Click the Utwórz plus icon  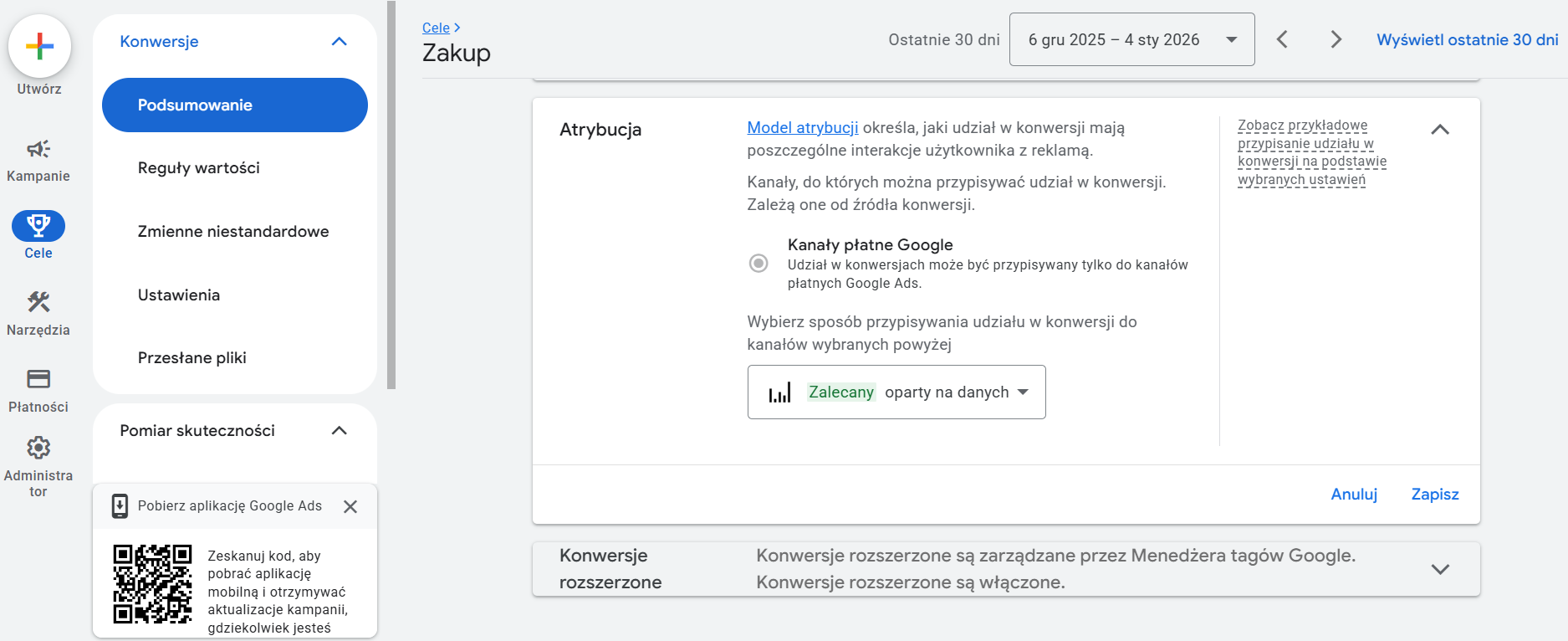click(x=39, y=46)
